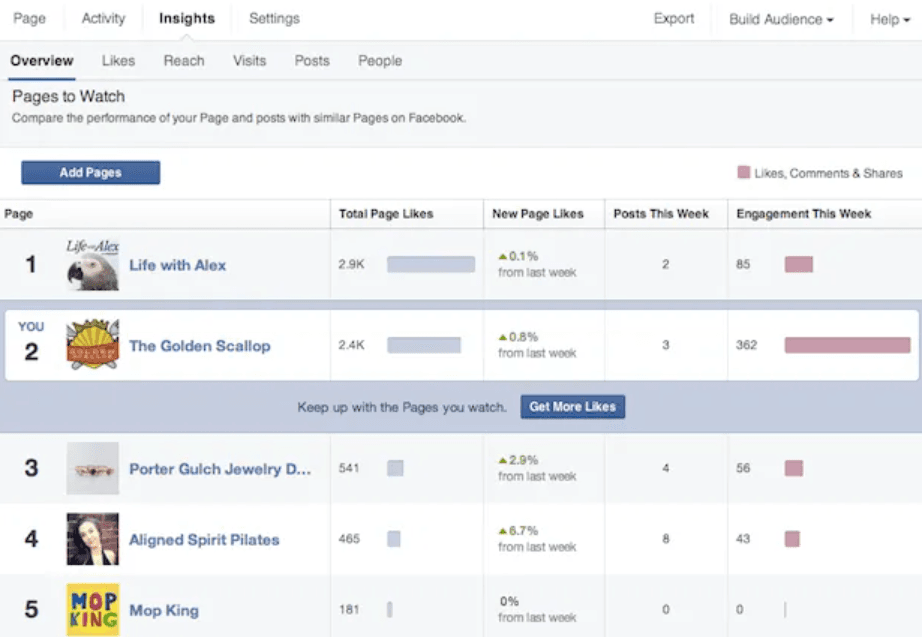Open The Golden Scallop page link

point(199,344)
